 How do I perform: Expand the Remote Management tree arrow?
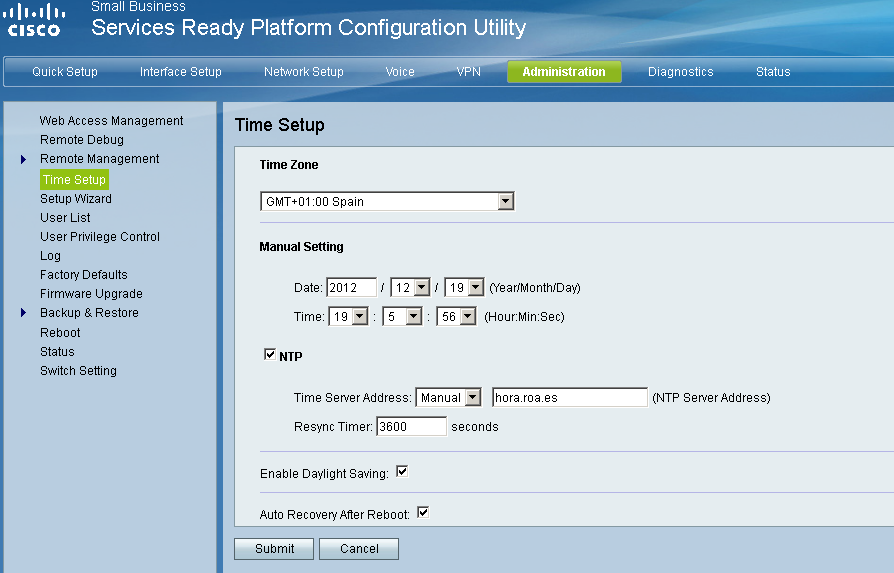[23, 159]
